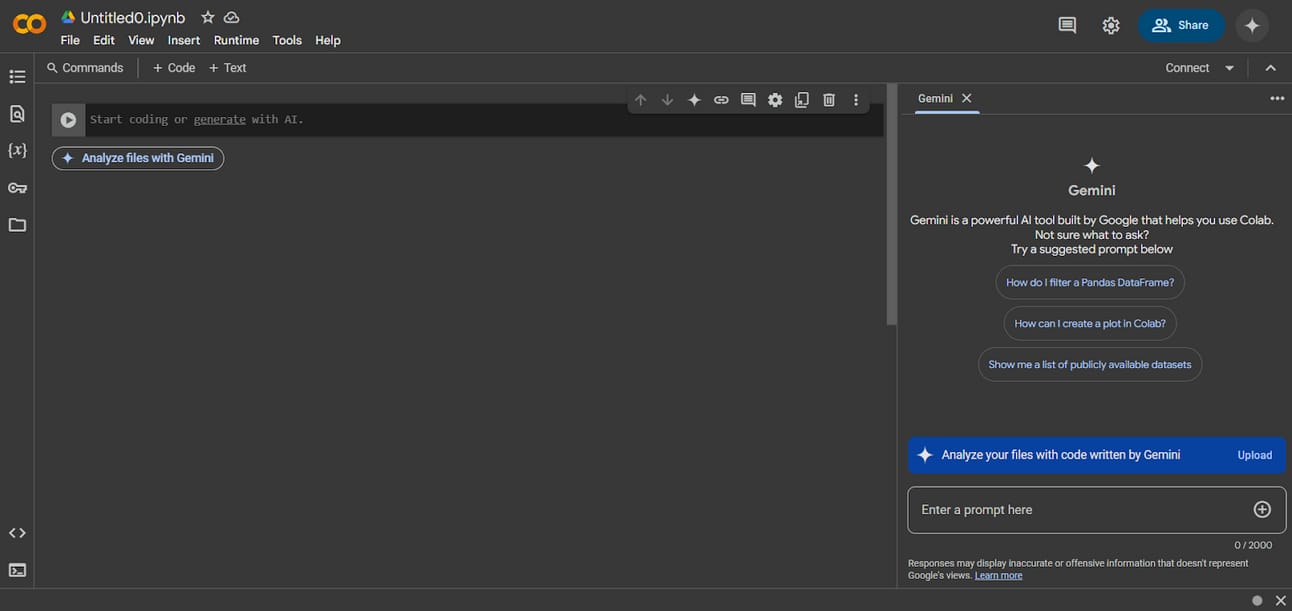Viewport: 1292px width, 611px height.
Task: Click Analyze files with Gemini button
Action: tap(138, 158)
